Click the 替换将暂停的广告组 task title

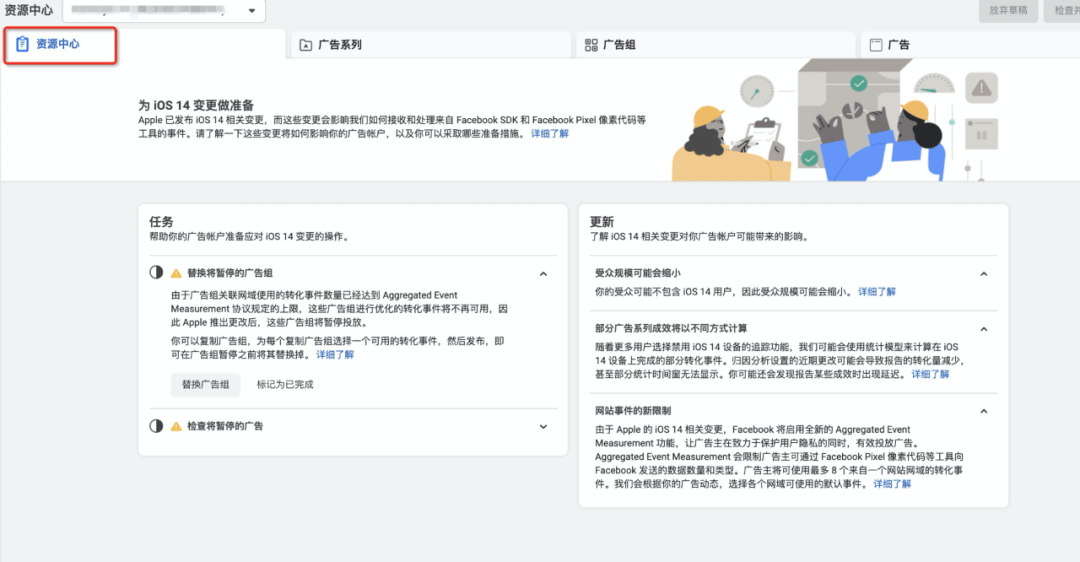(230, 273)
